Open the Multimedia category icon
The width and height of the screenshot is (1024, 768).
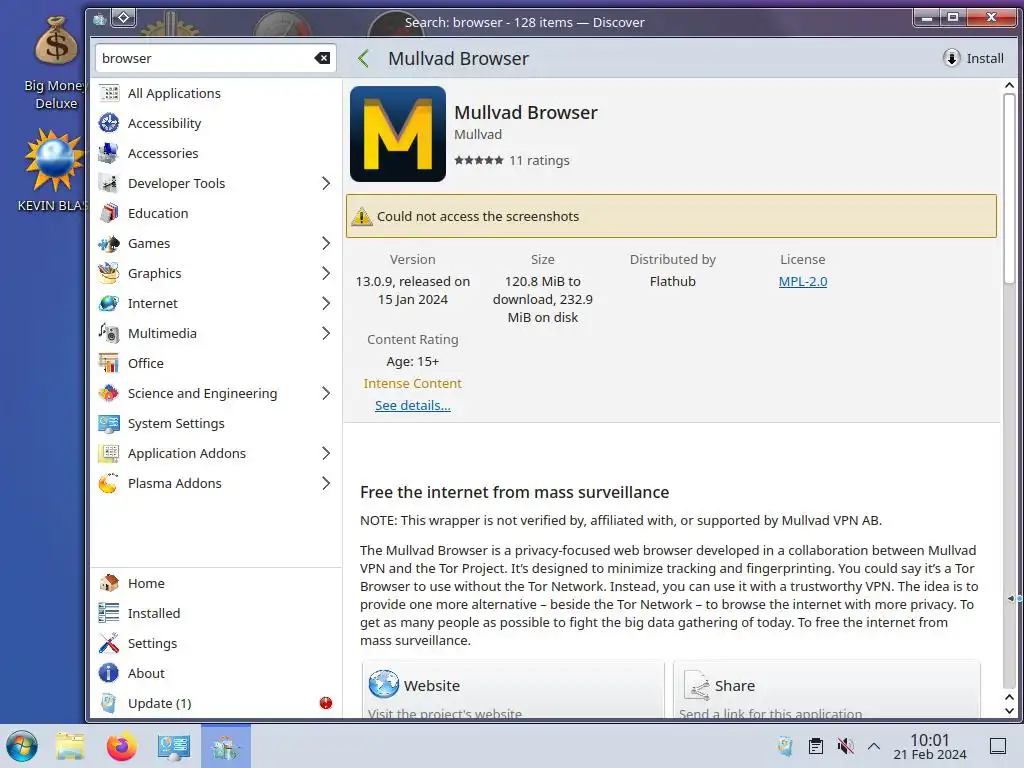tap(109, 334)
